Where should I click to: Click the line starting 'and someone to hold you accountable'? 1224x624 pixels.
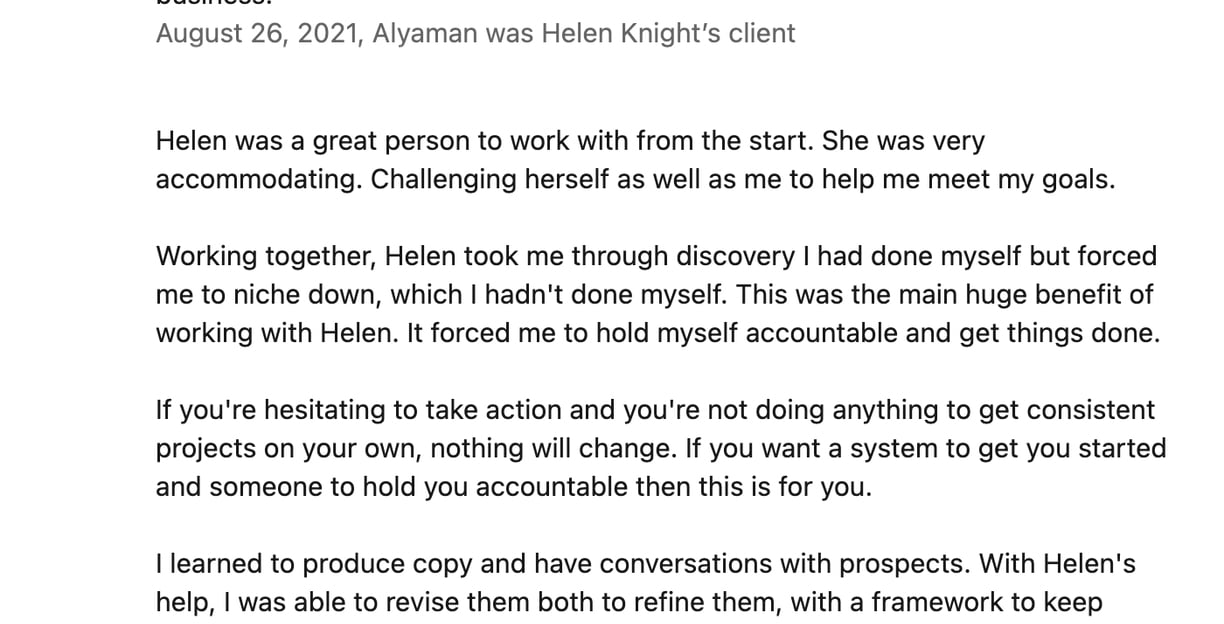[514, 488]
